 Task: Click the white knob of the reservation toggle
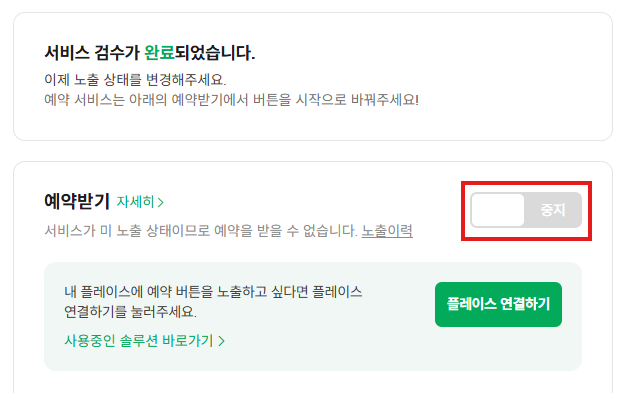coord(498,210)
